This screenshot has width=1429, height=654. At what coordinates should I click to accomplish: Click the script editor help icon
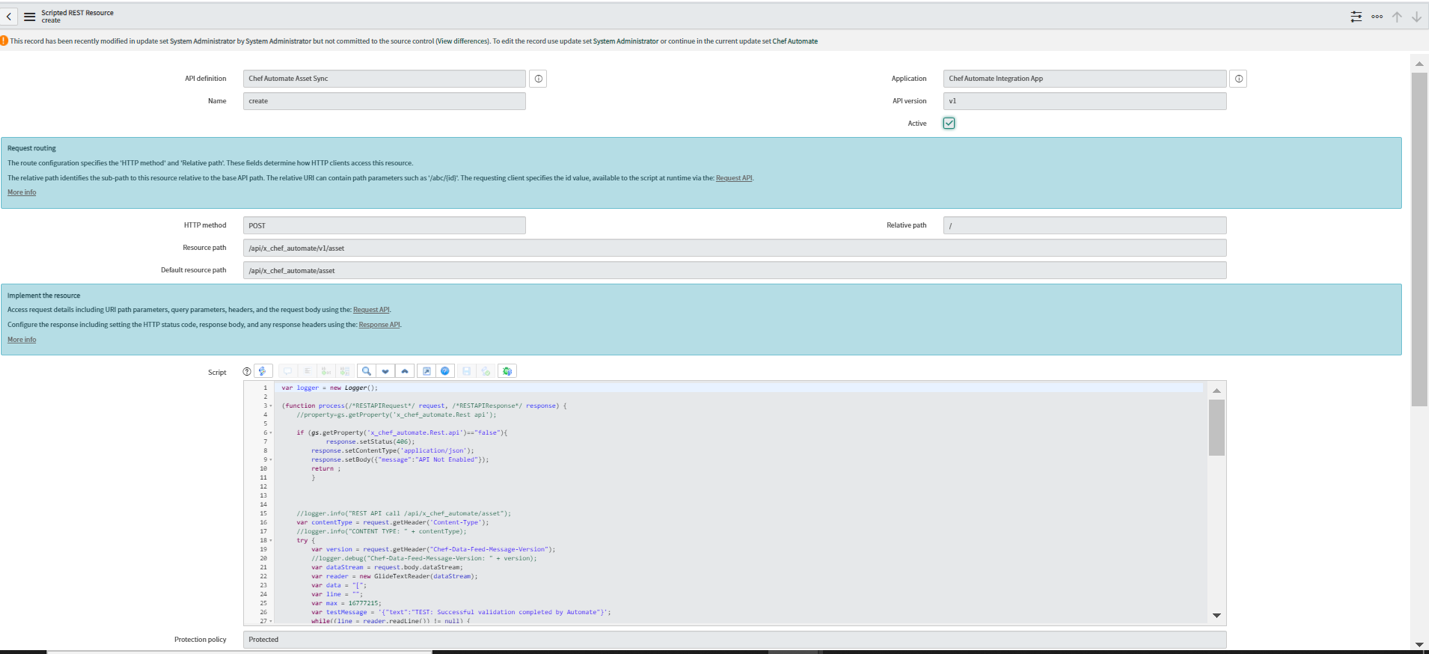(x=446, y=371)
